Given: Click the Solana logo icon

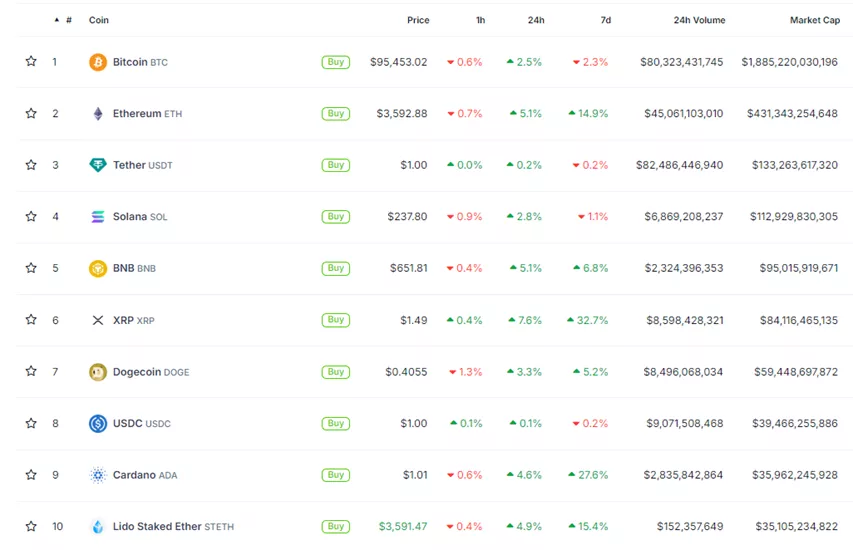Looking at the screenshot, I should [x=98, y=217].
